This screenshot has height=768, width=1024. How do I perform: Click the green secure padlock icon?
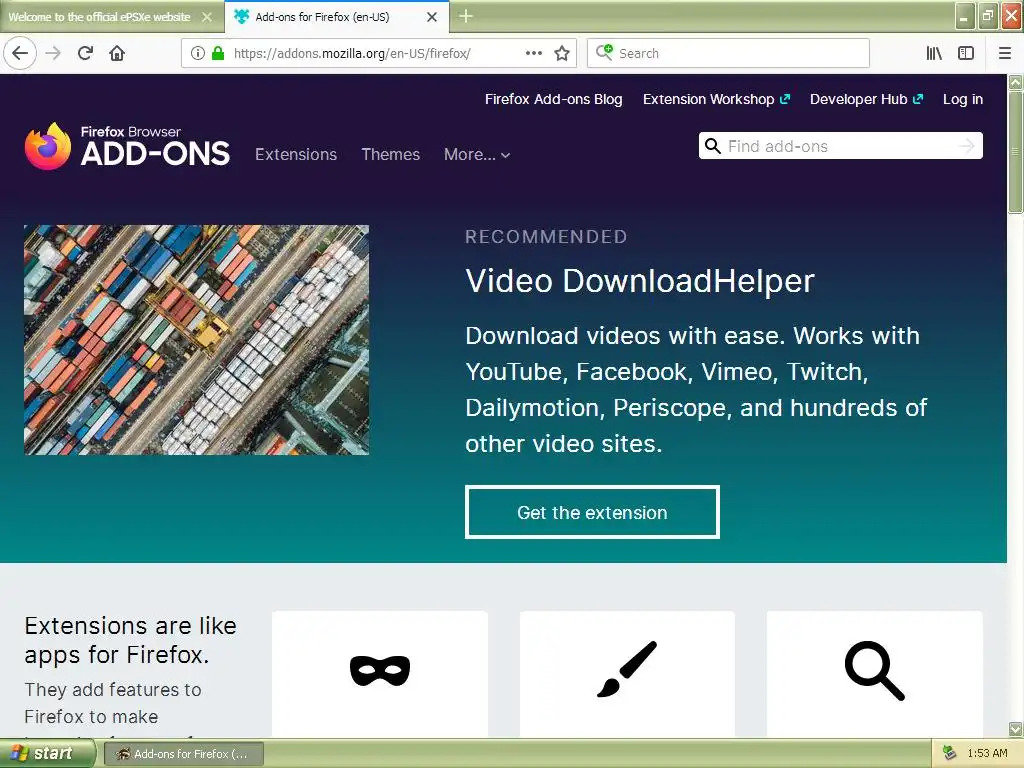218,53
